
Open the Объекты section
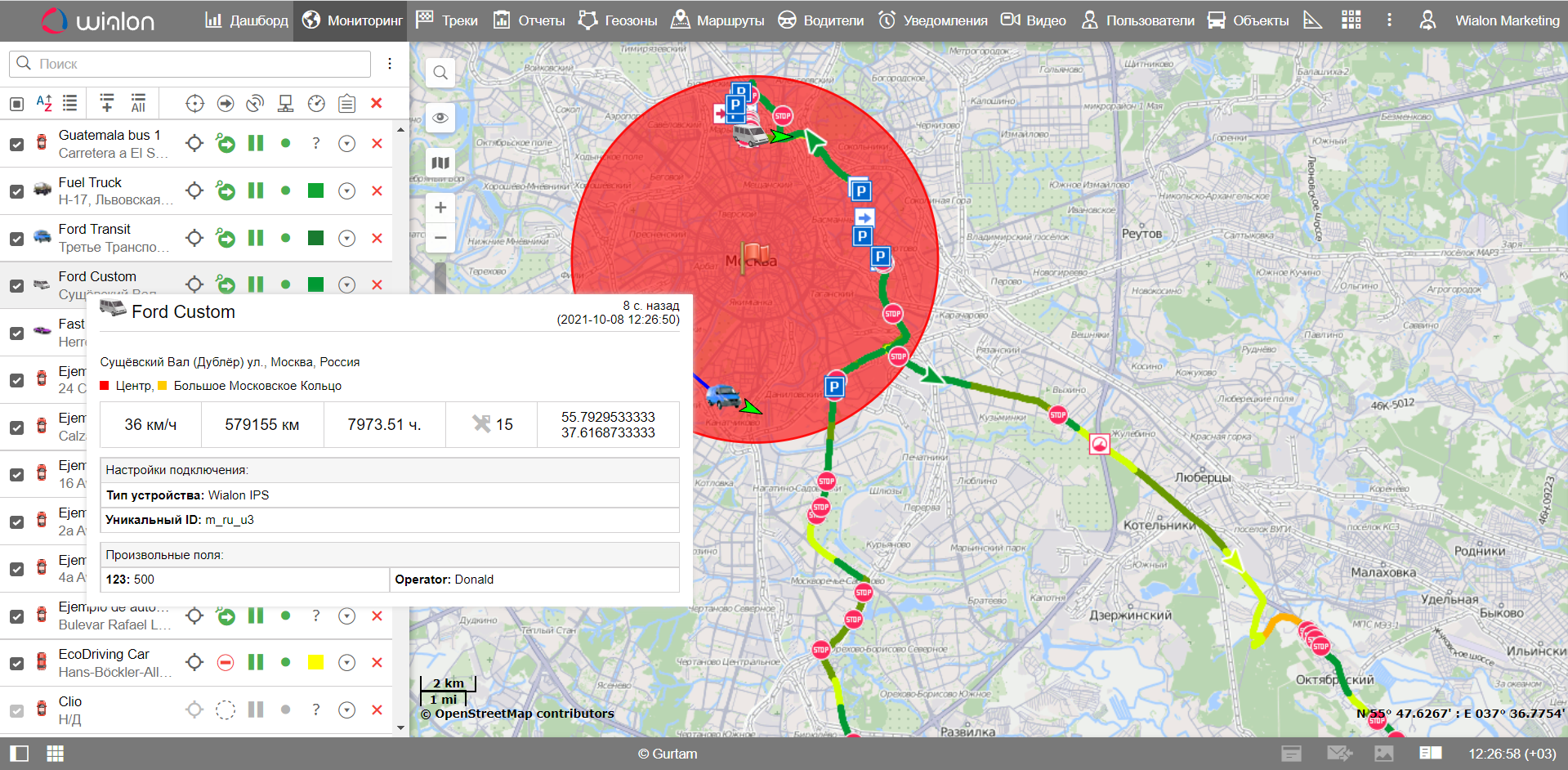tap(1248, 20)
